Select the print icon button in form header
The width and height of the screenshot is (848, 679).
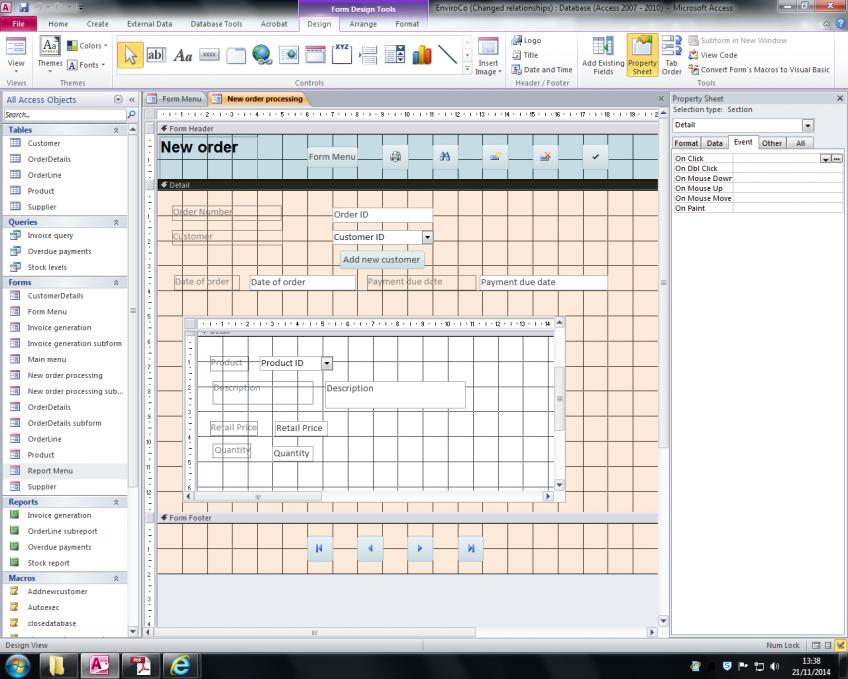395,157
